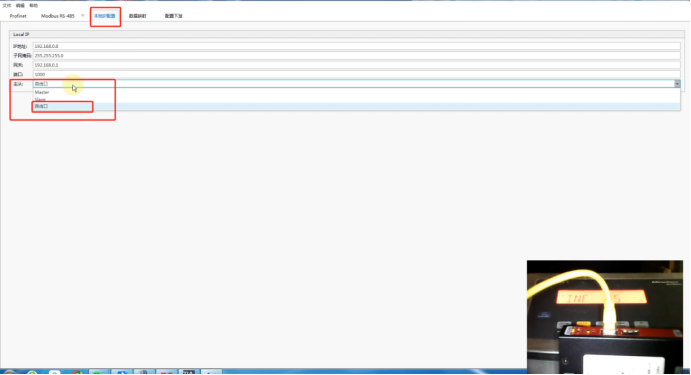Click the port field showing 1000

pyautogui.click(x=357, y=74)
